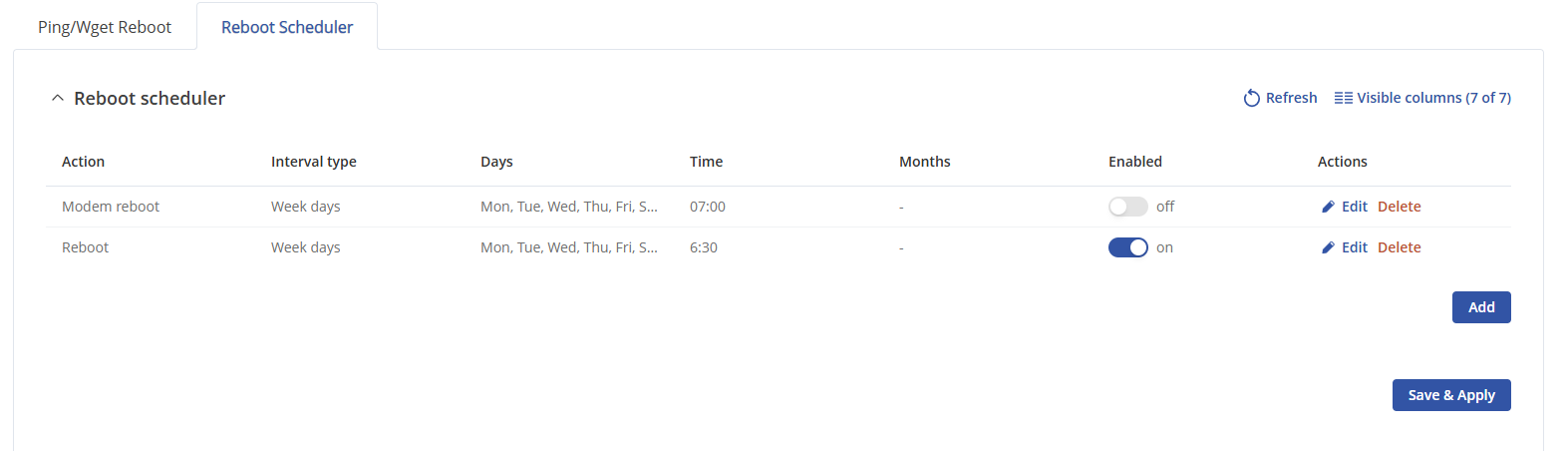Click the Enabled column header
This screenshot has width=1568, height=451.
click(x=1134, y=162)
